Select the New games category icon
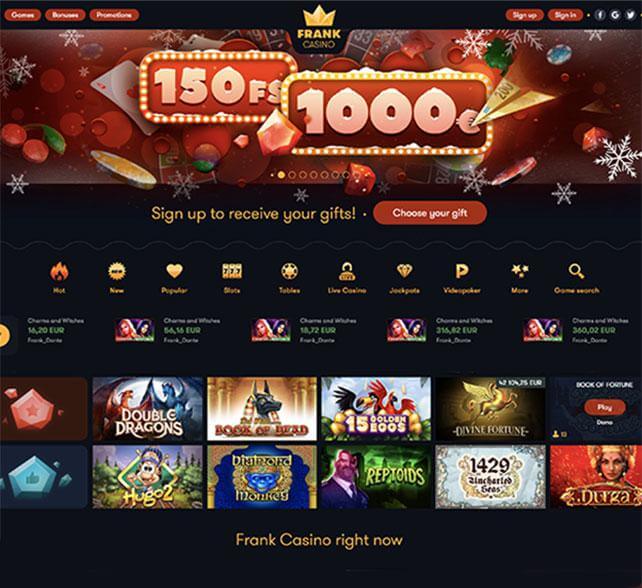The height and width of the screenshot is (588, 642). point(117,271)
